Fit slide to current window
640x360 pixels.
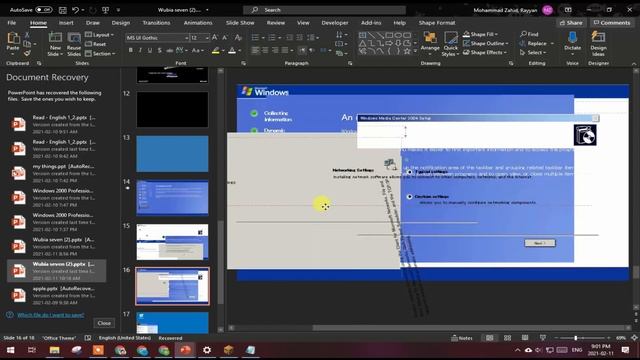click(x=634, y=338)
